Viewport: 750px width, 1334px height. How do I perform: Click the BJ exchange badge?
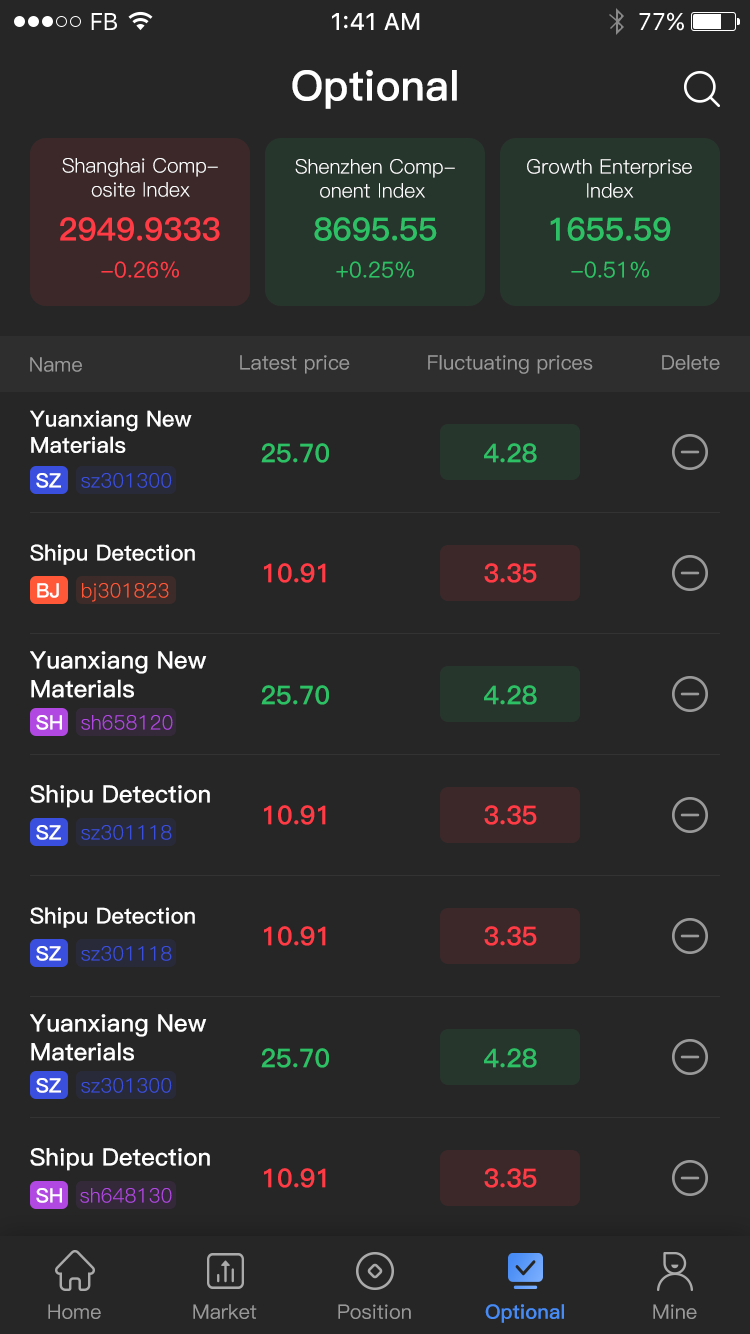(48, 591)
